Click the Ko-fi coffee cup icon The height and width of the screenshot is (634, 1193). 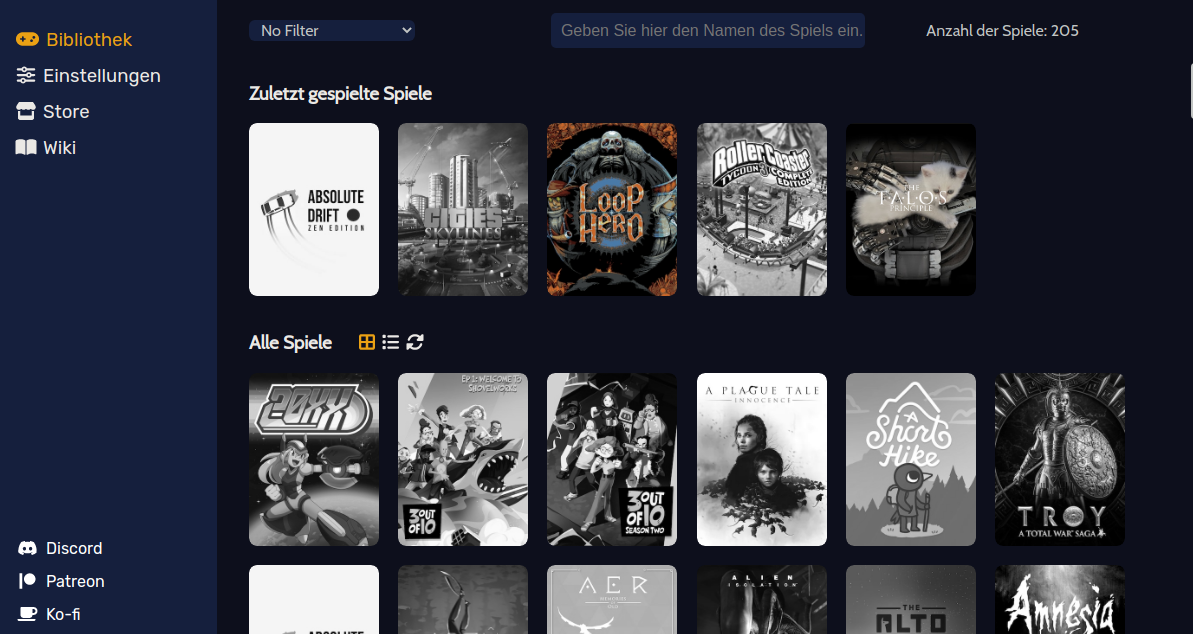[27, 613]
